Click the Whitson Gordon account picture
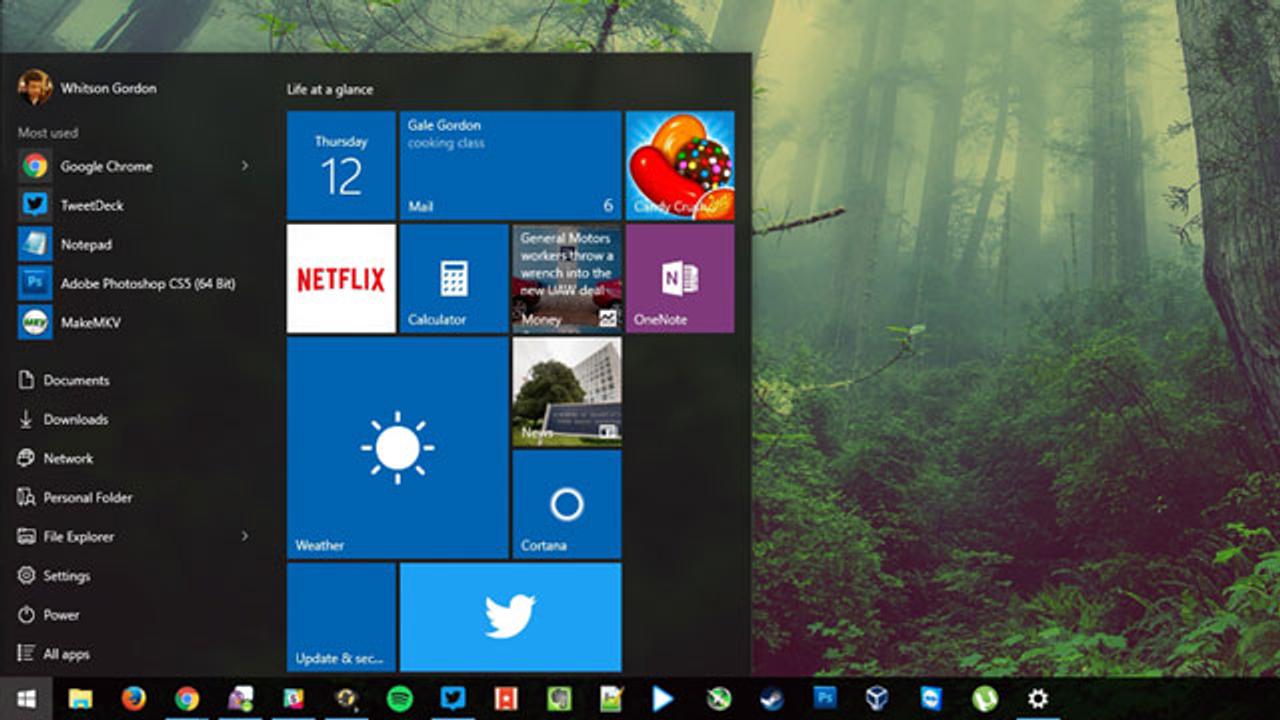 tap(37, 88)
